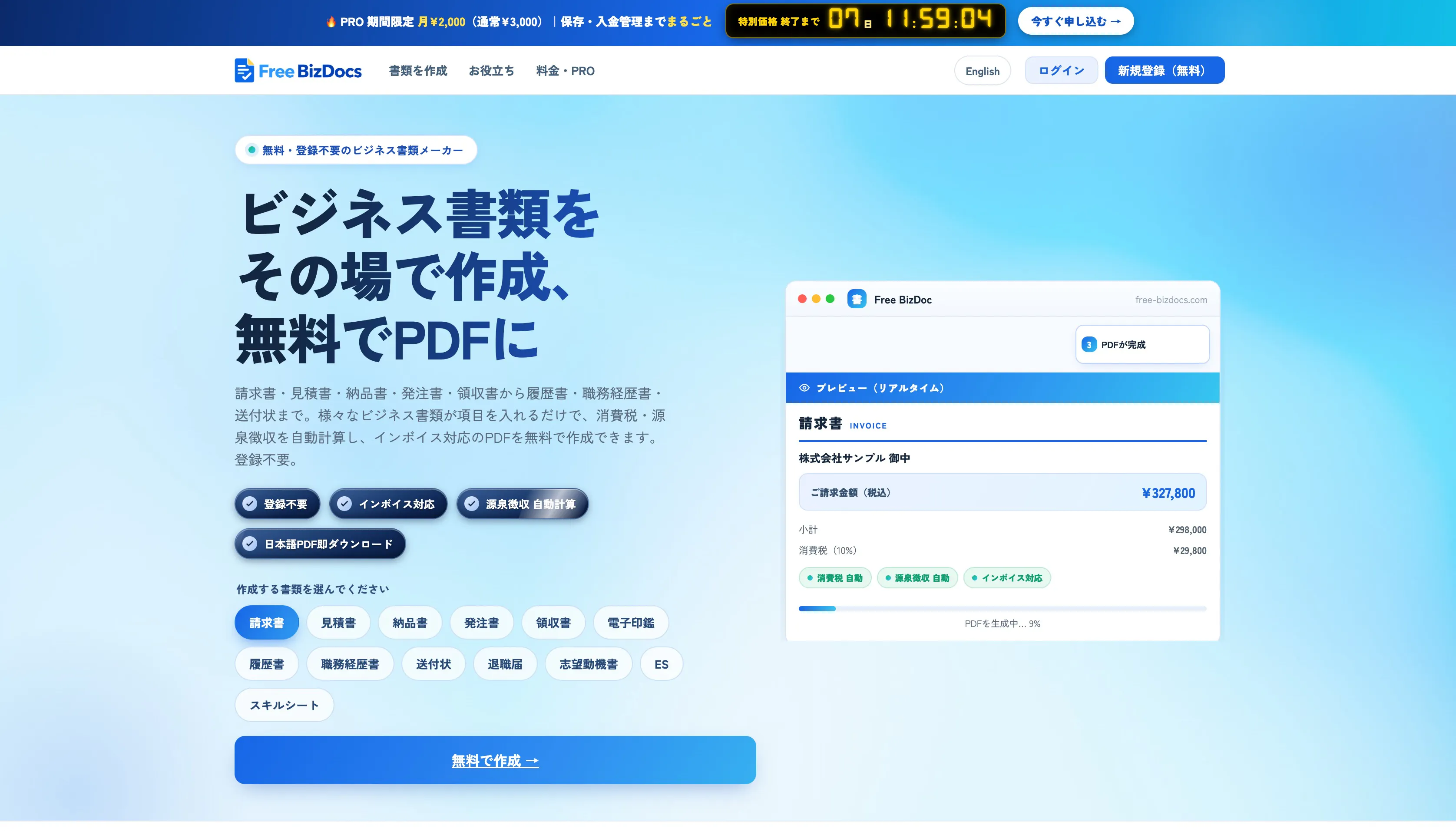The height and width of the screenshot is (831, 1456).
Task: Click the 消費税 自動 tag
Action: tap(835, 577)
